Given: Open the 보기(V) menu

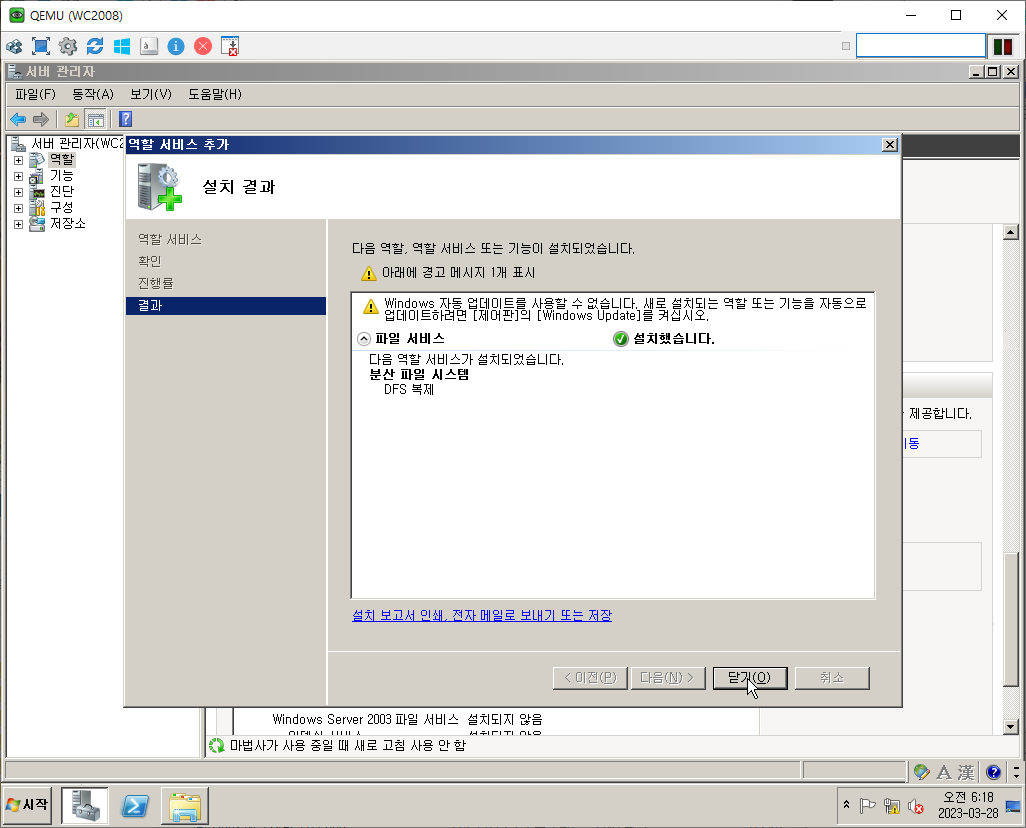Looking at the screenshot, I should [150, 94].
